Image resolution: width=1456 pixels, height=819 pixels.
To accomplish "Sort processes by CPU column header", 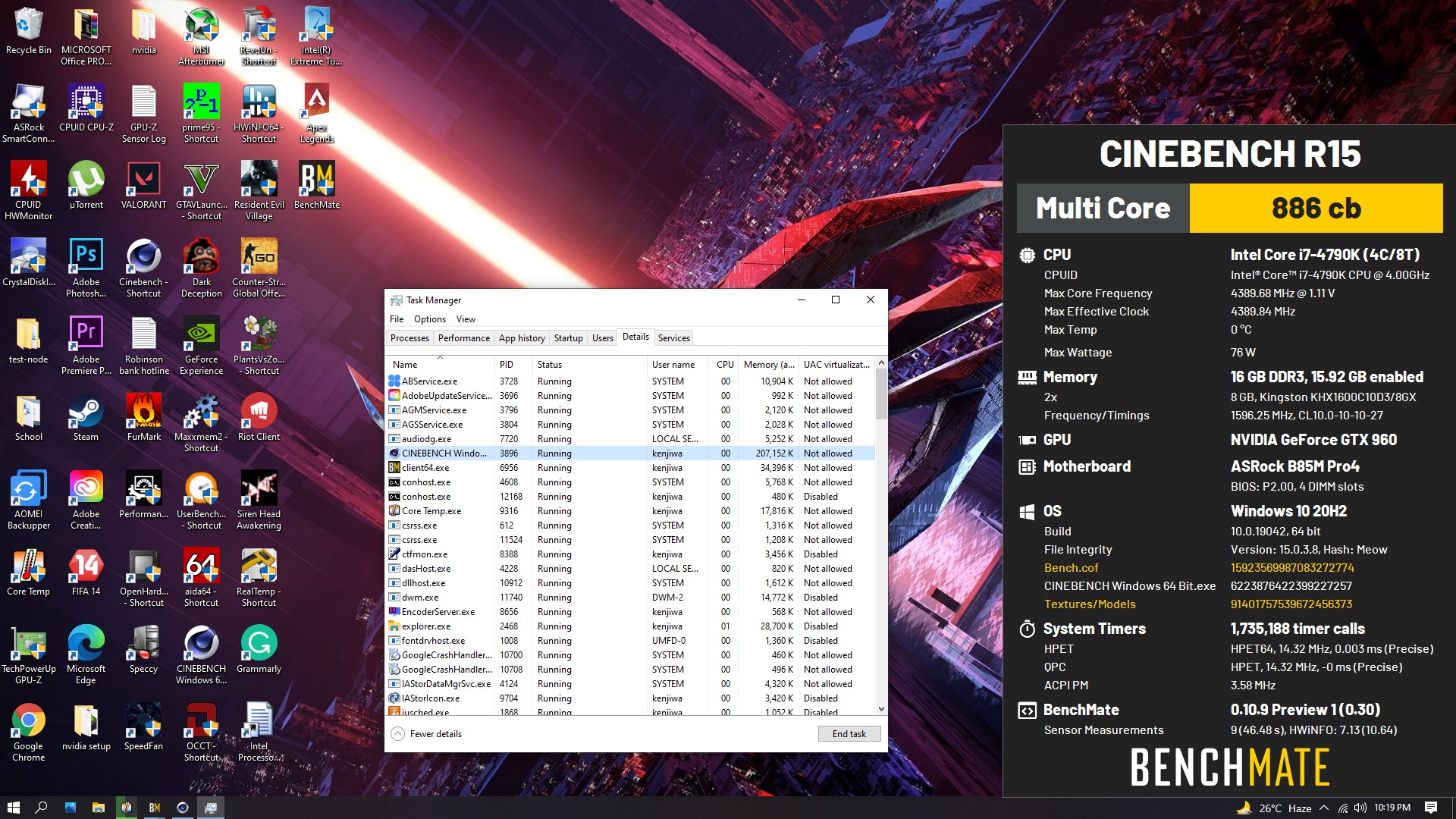I will (723, 365).
